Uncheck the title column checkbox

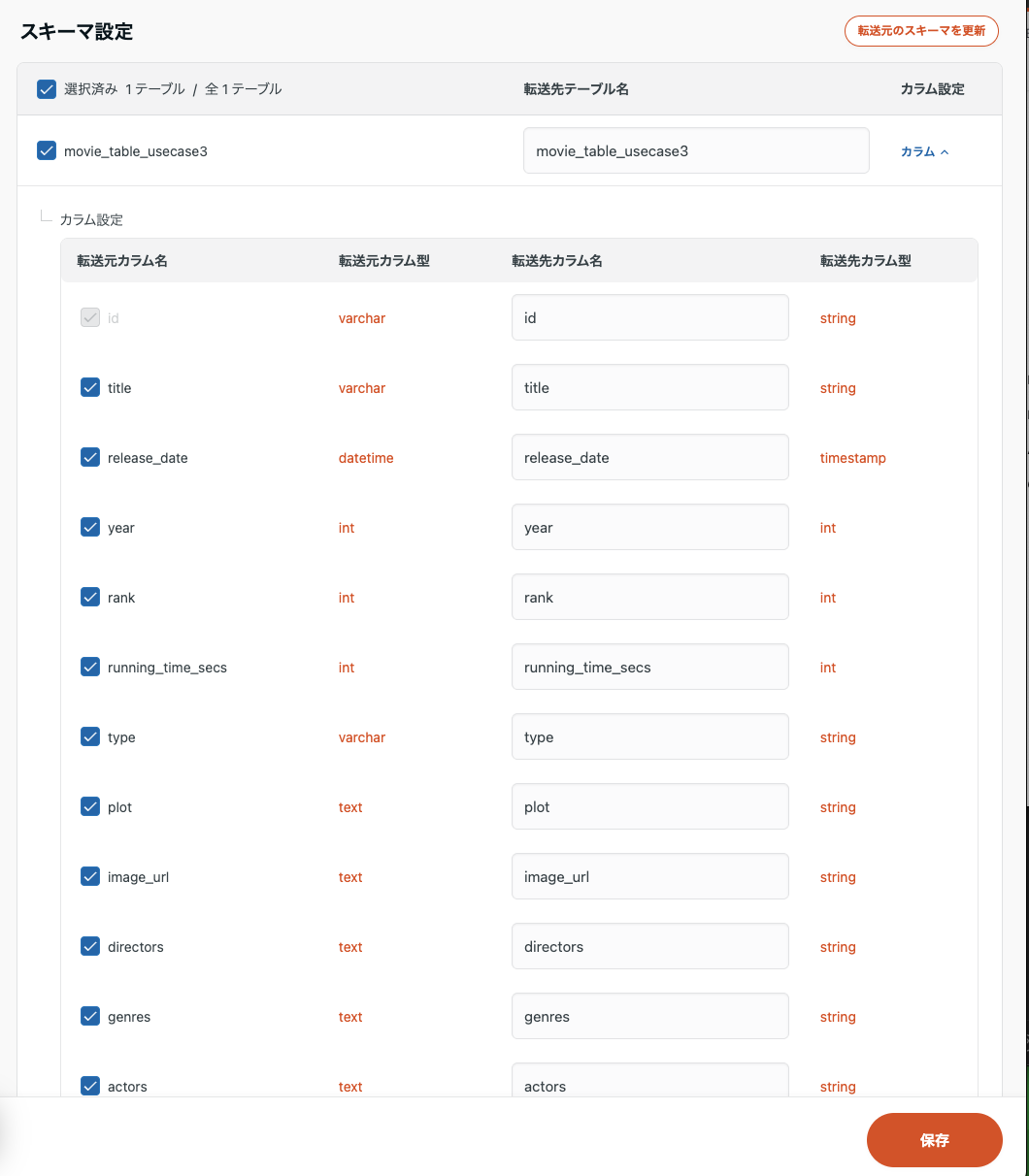coord(90,387)
